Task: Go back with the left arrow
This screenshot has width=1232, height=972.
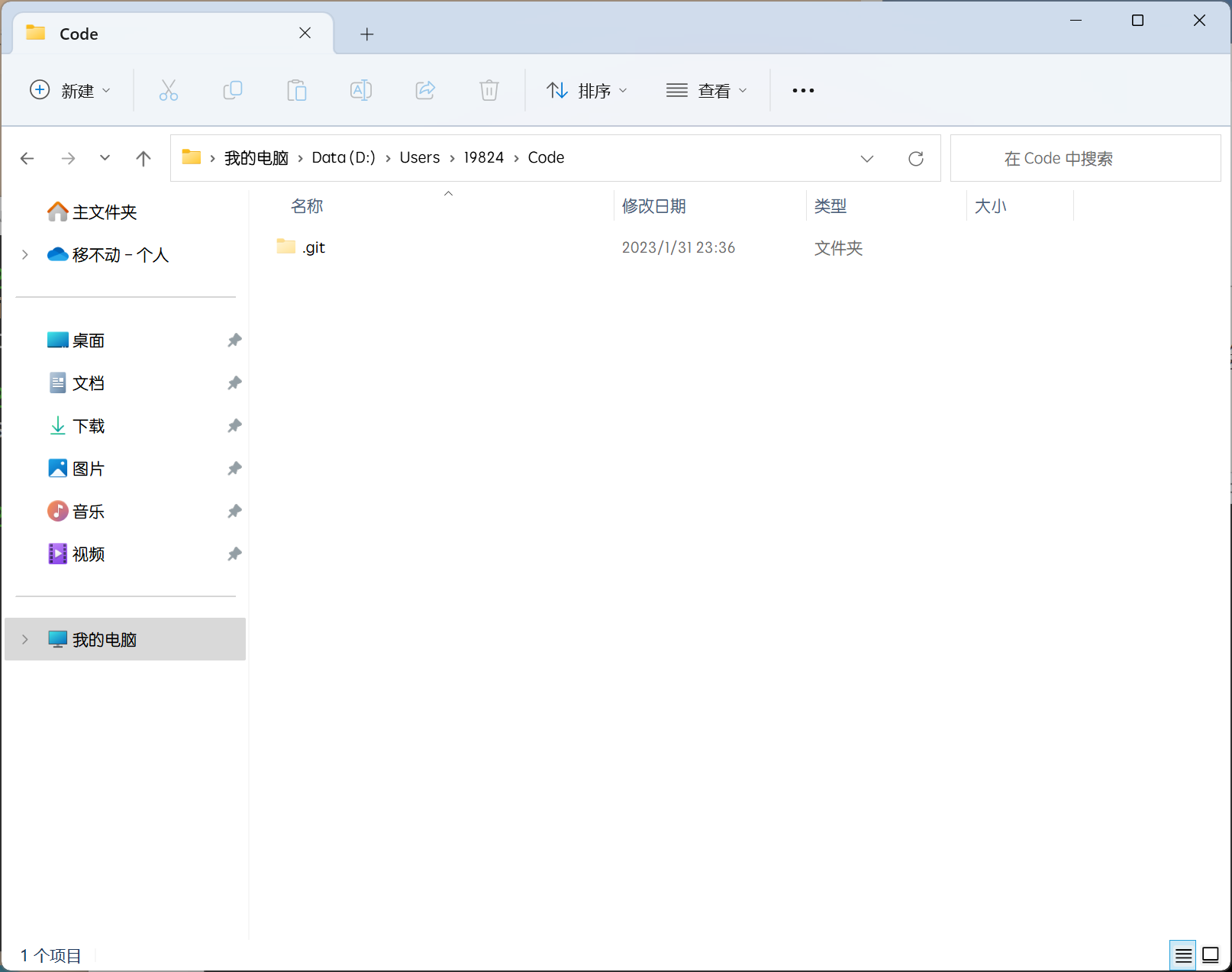Action: pyautogui.click(x=27, y=158)
